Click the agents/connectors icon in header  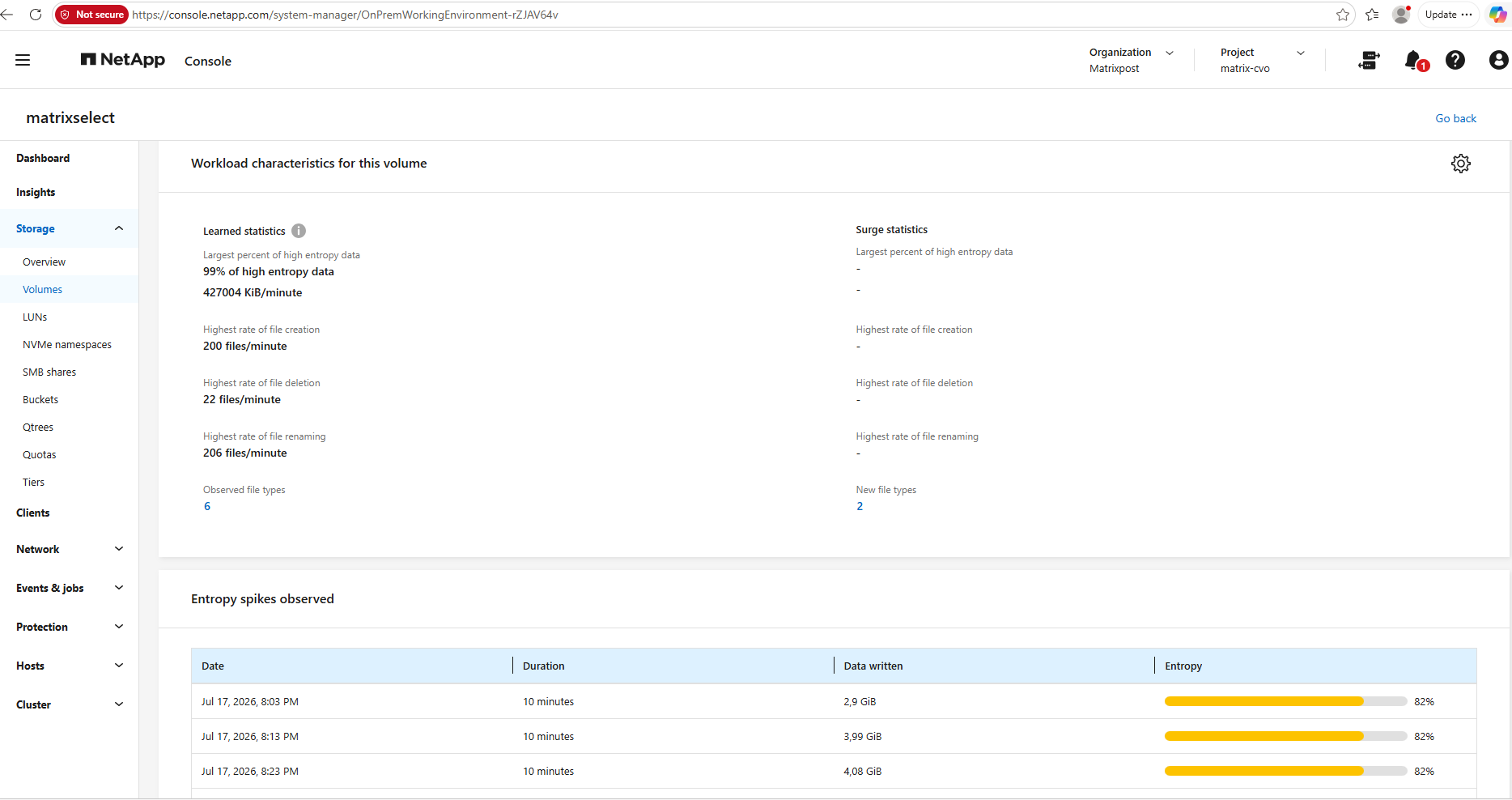(x=1369, y=60)
